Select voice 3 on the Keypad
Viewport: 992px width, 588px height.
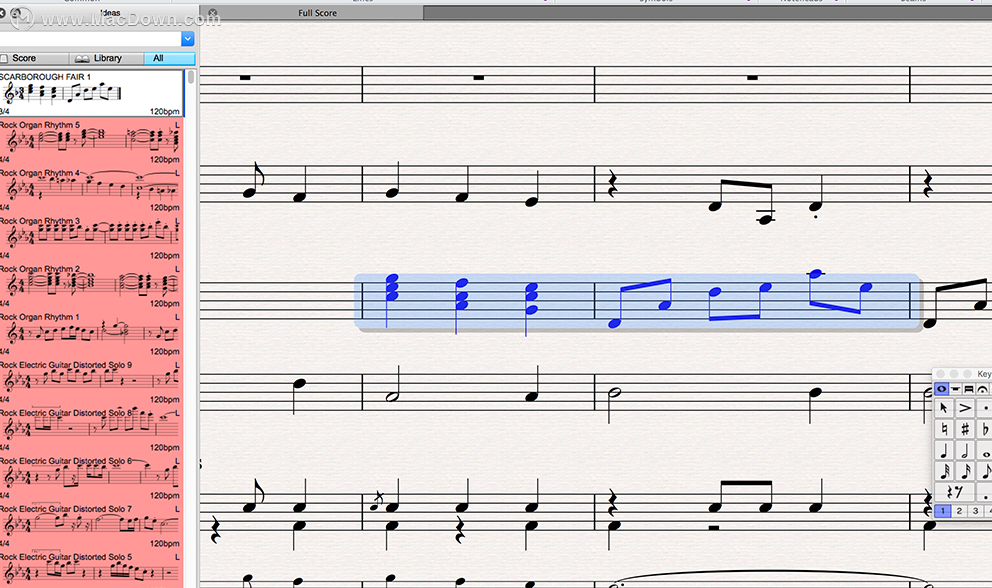[x=976, y=511]
